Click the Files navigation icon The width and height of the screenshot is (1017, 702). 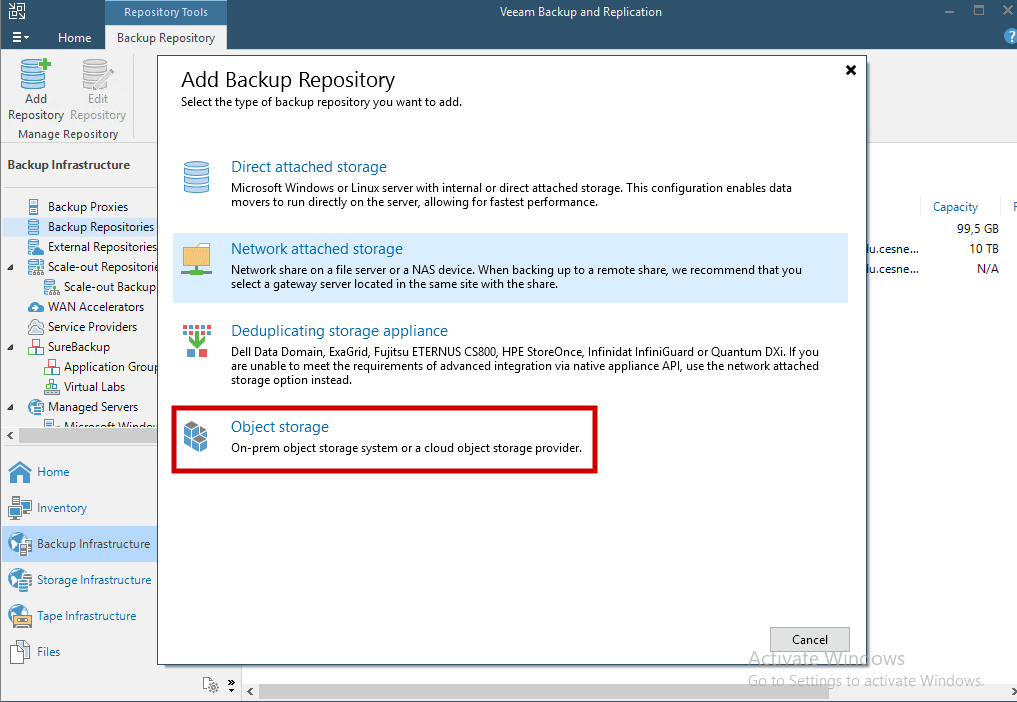click(x=18, y=651)
